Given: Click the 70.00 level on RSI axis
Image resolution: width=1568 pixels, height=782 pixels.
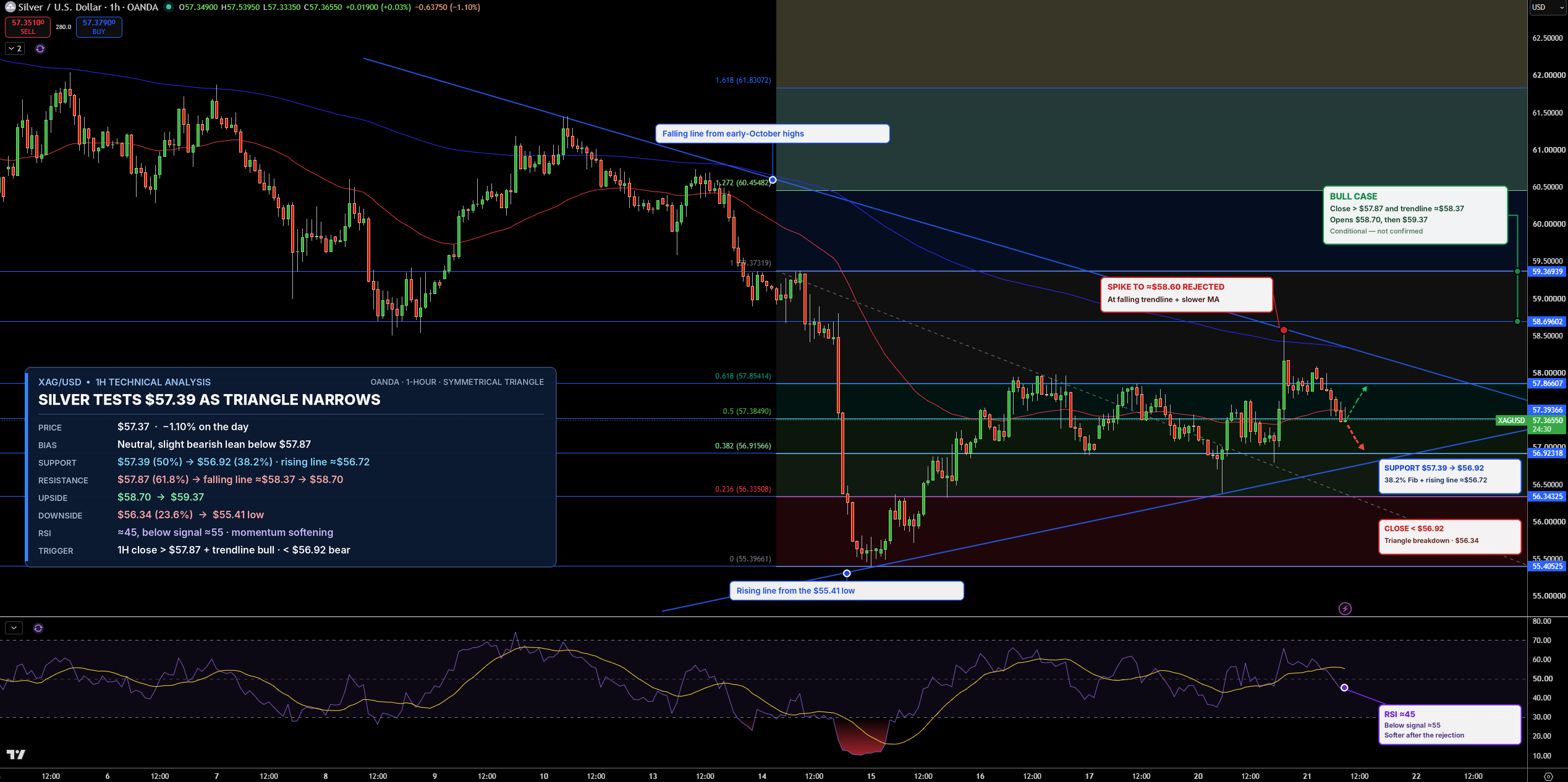Looking at the screenshot, I should pos(1542,641).
